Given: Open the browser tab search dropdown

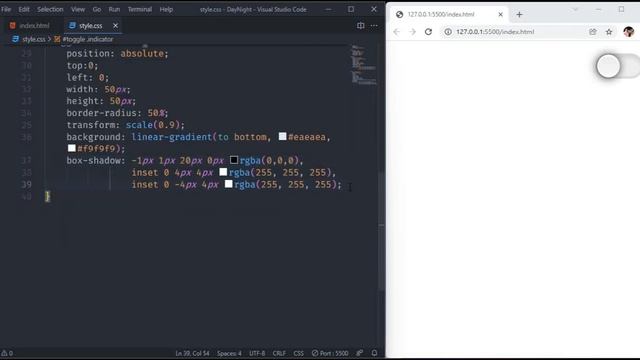Looking at the screenshot, I should tap(575, 9).
